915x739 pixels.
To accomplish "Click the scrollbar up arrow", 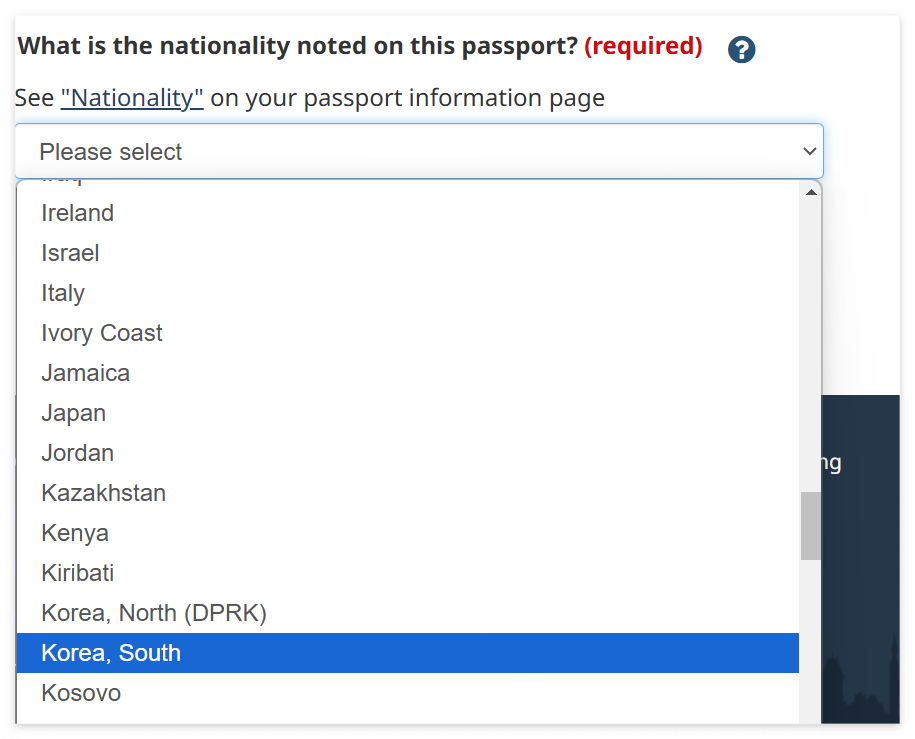I will (811, 192).
